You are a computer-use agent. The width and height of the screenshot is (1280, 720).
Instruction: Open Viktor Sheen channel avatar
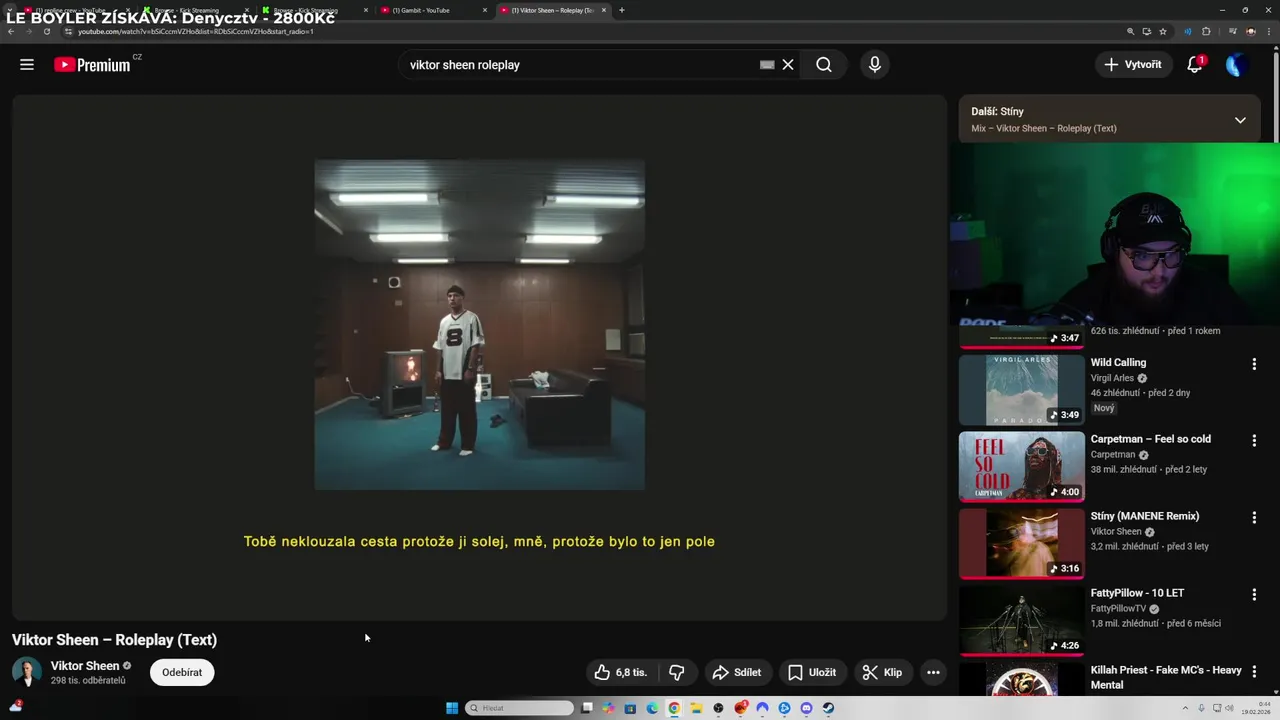tap(27, 672)
